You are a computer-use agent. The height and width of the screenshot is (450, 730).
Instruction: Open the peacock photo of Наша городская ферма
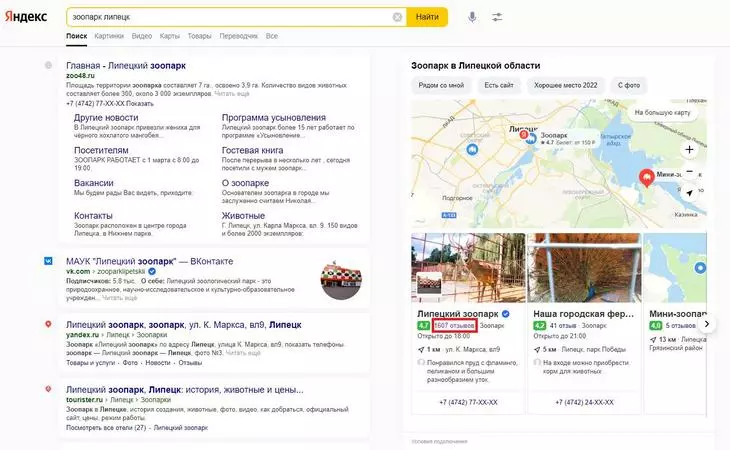tap(584, 268)
